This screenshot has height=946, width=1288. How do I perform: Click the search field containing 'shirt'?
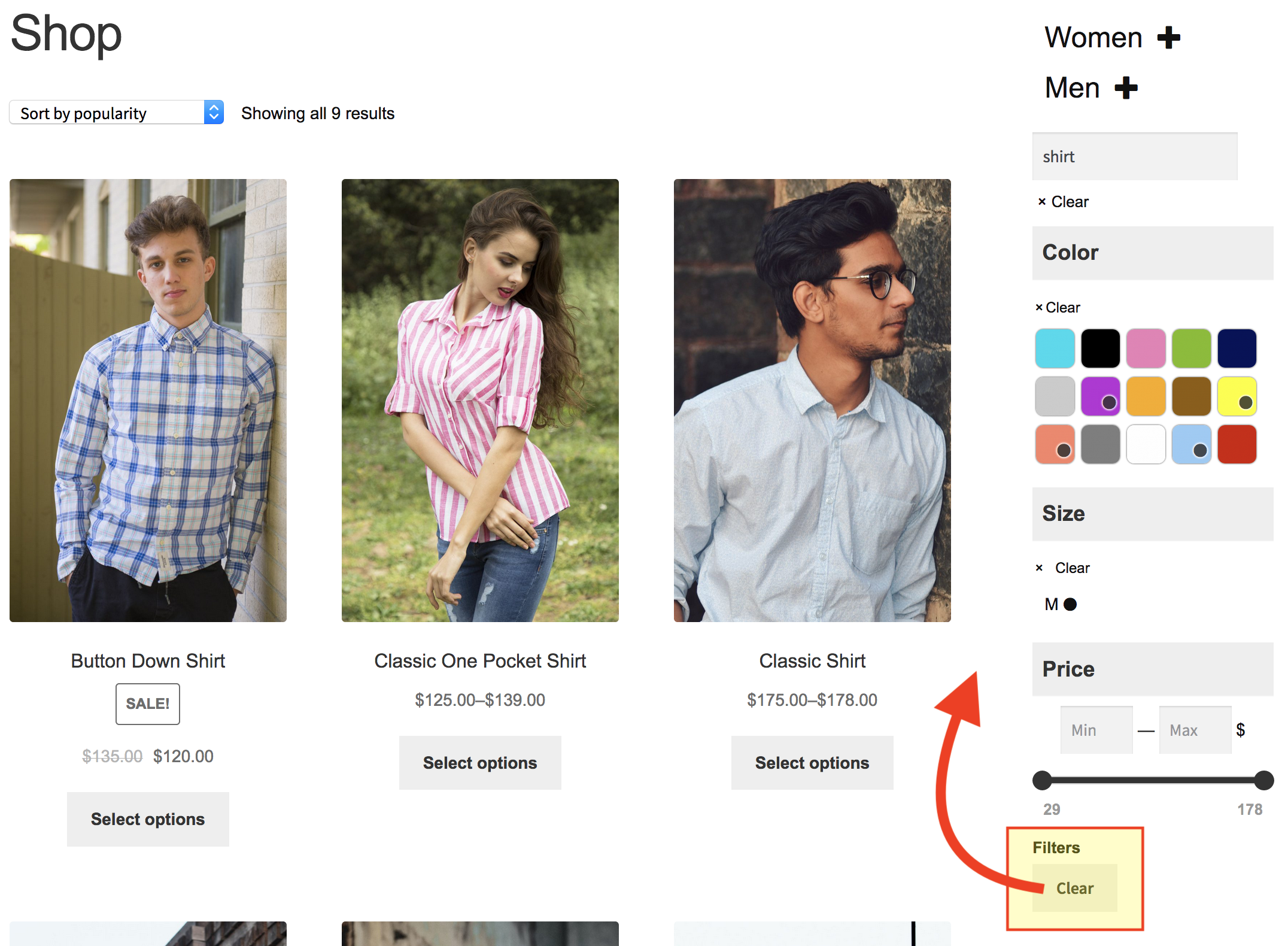pos(1134,157)
